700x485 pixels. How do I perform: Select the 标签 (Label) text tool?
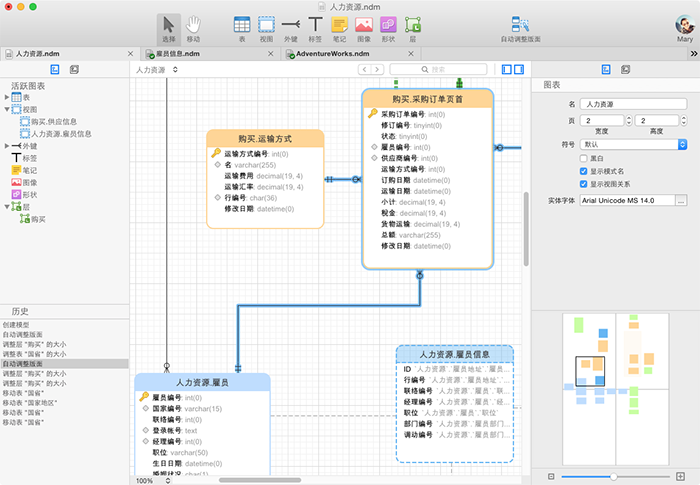click(315, 29)
